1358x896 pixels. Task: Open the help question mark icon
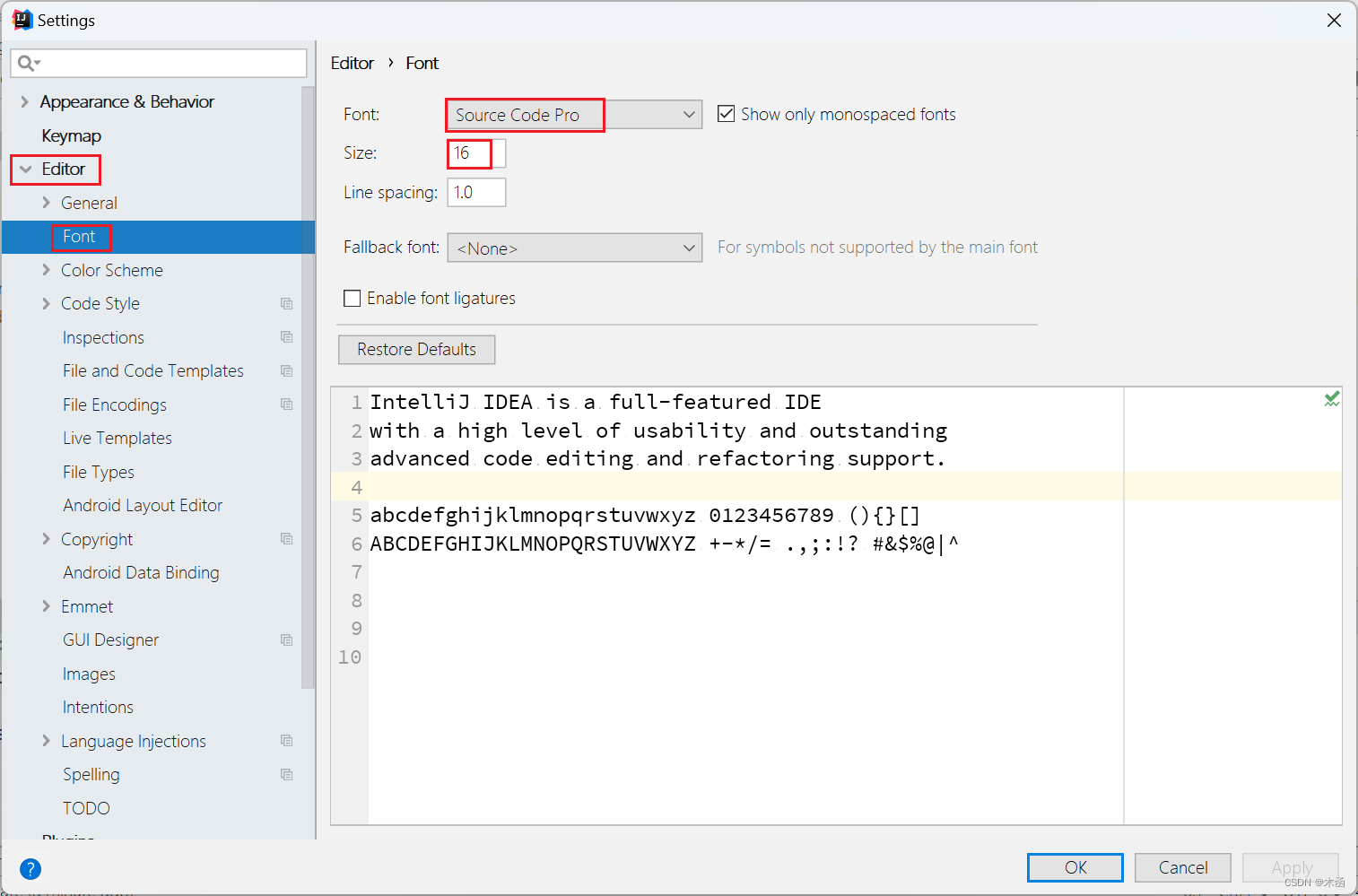click(30, 869)
